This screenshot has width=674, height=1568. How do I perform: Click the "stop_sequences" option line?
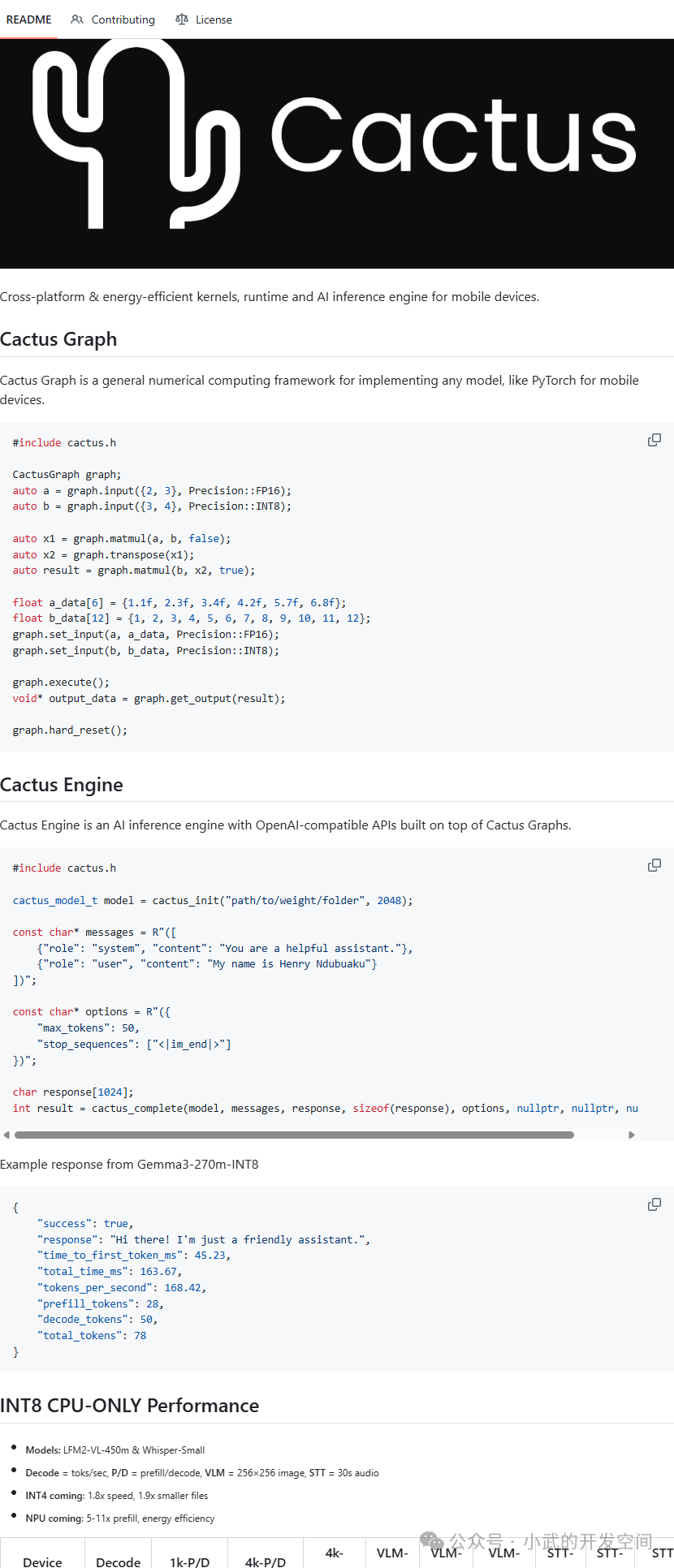point(134,1045)
